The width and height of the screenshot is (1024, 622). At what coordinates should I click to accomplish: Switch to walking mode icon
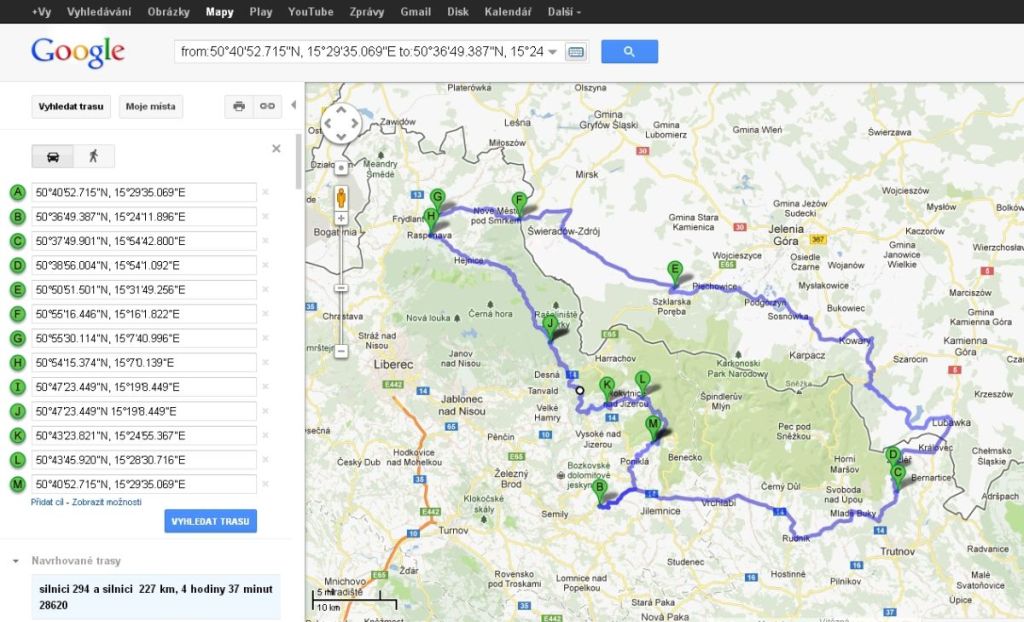[94, 156]
